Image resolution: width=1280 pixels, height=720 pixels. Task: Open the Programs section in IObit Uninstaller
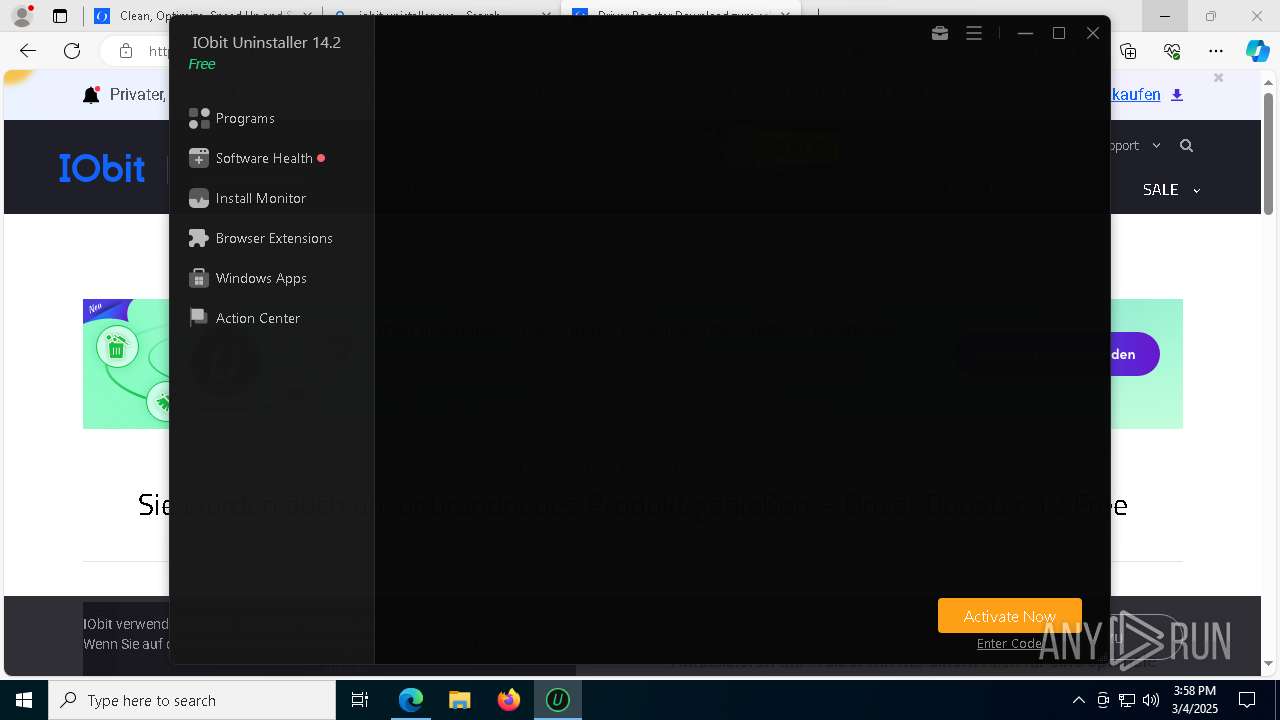[232, 118]
